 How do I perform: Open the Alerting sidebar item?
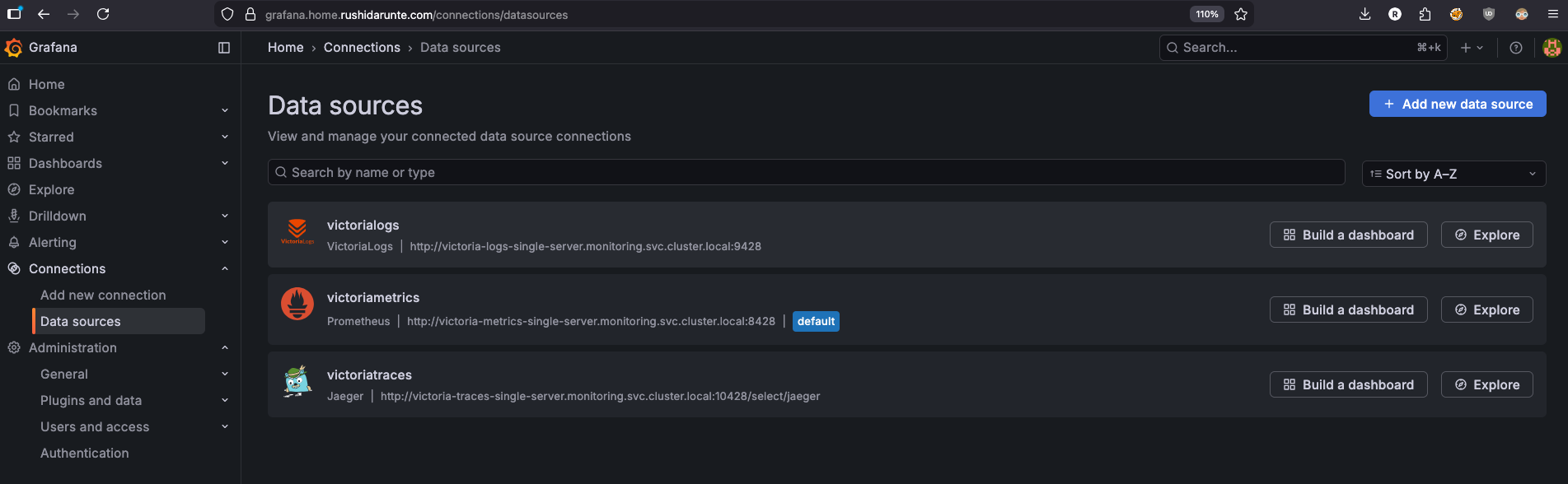[x=52, y=242]
